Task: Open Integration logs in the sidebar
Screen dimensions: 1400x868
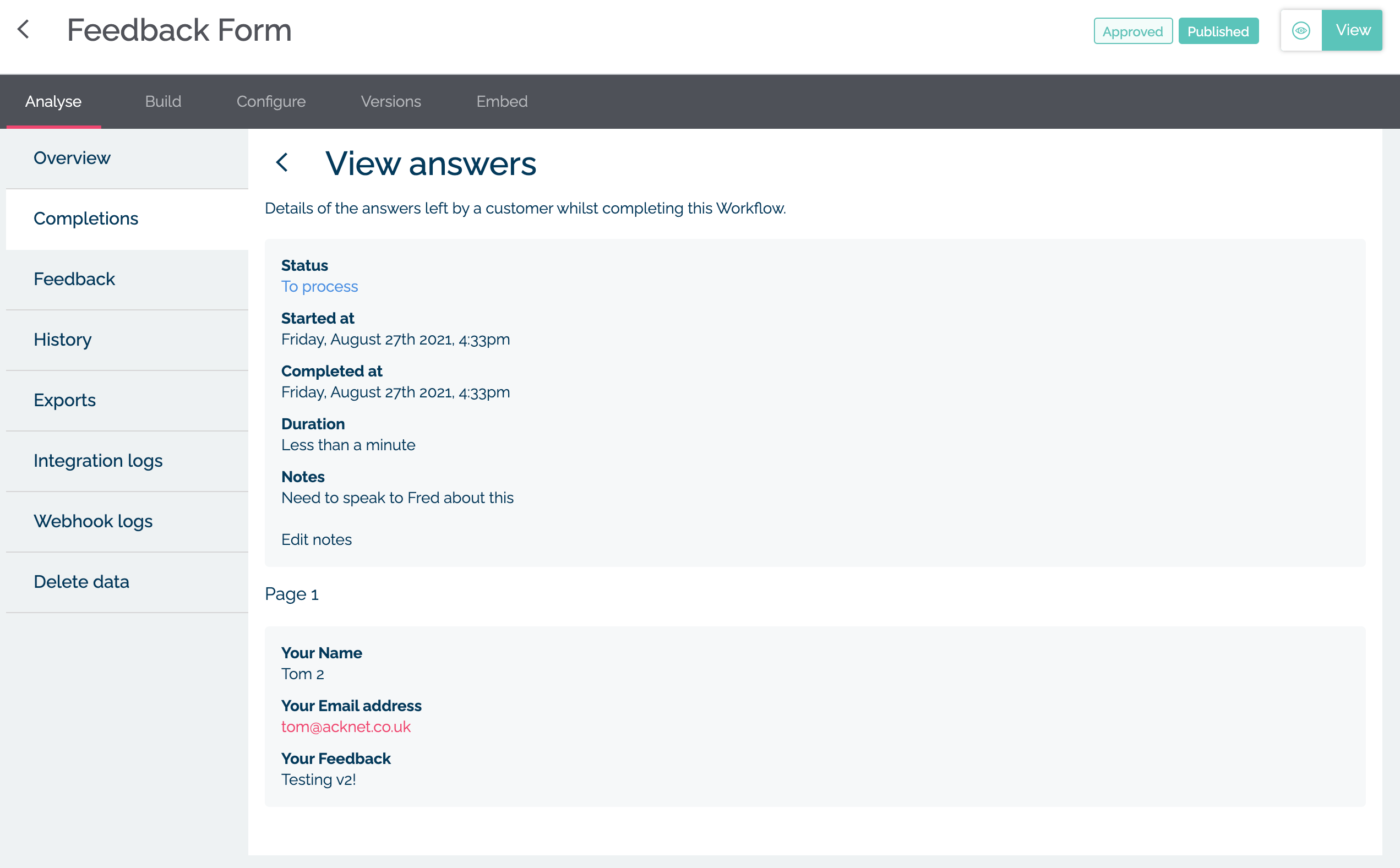Action: [127, 461]
